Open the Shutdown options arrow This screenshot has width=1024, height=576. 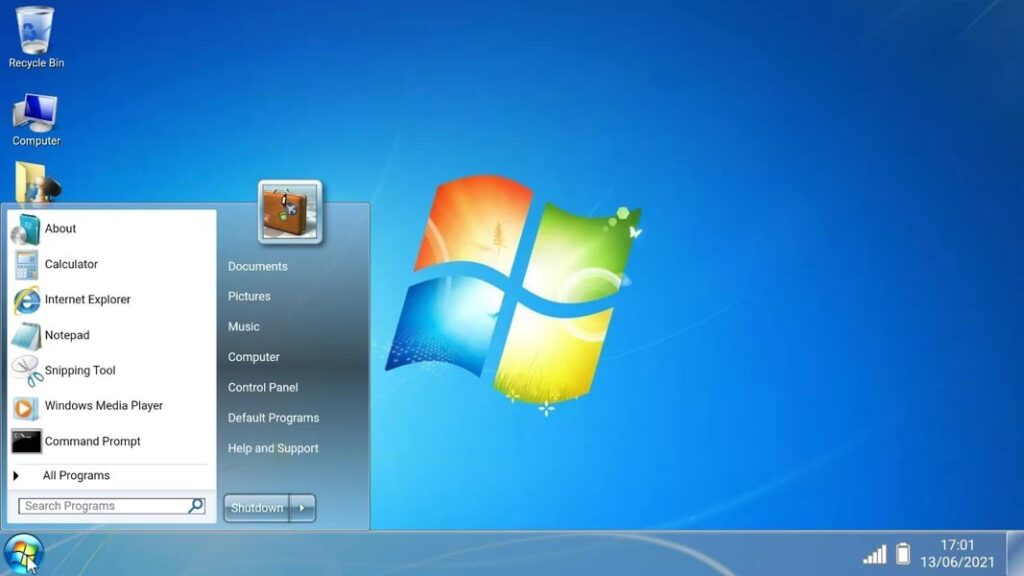pyautogui.click(x=303, y=508)
